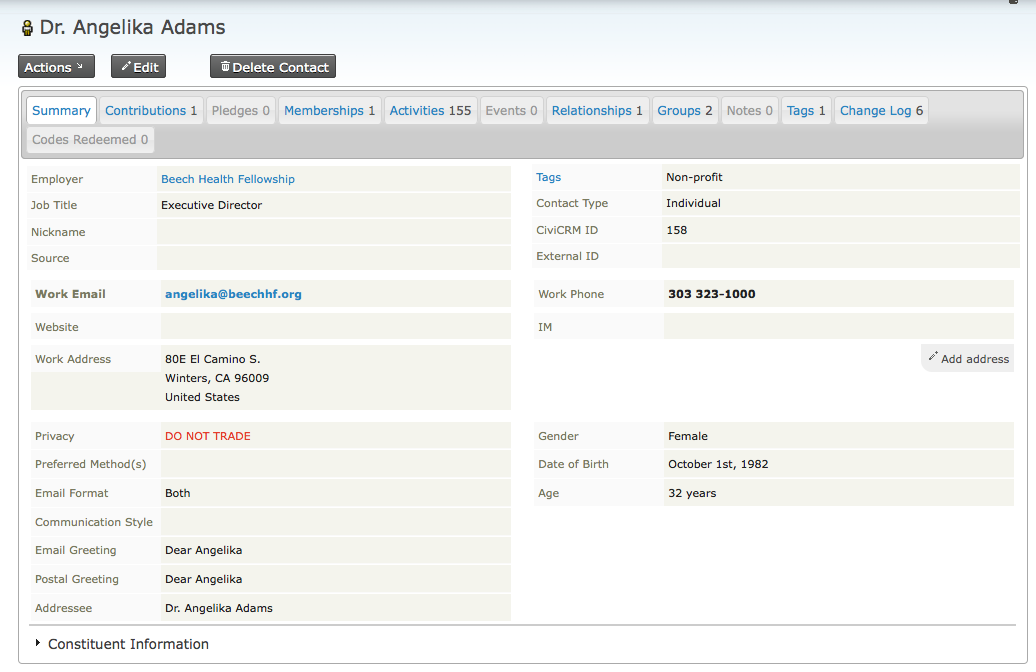View the Groups tab
Image resolution: width=1036 pixels, height=672 pixels.
coord(685,110)
